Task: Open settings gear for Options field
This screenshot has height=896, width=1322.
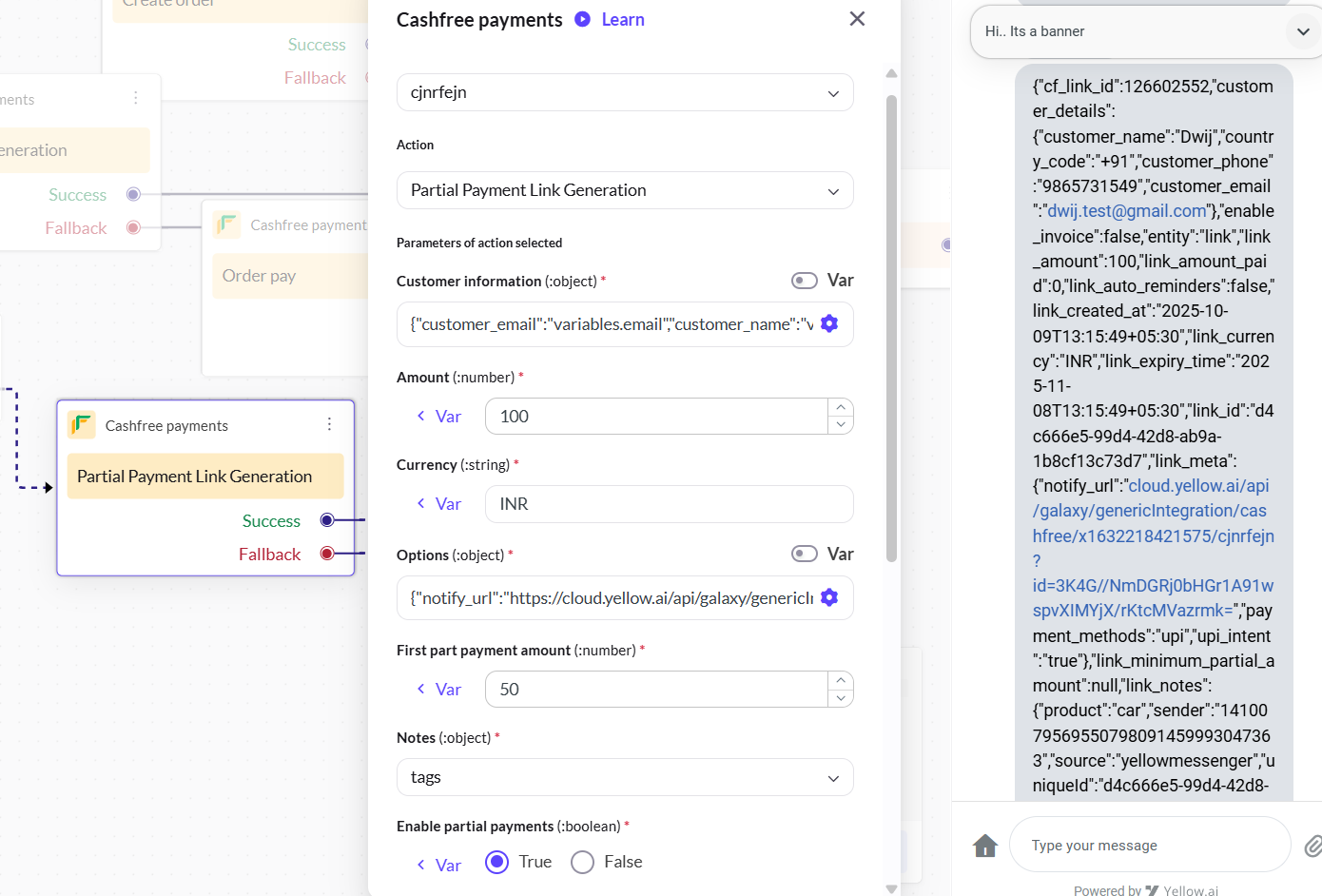Action: coord(829,597)
